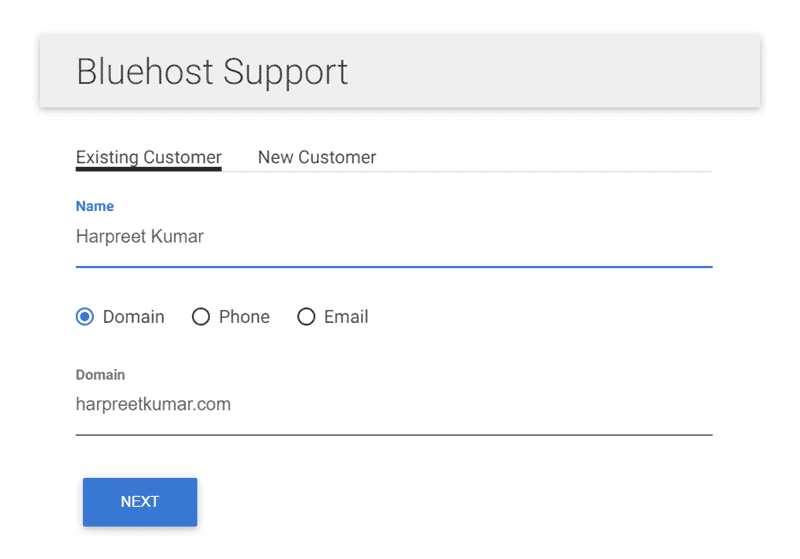Image resolution: width=800 pixels, height=559 pixels.
Task: Open the New Customer tab
Action: tap(317, 158)
